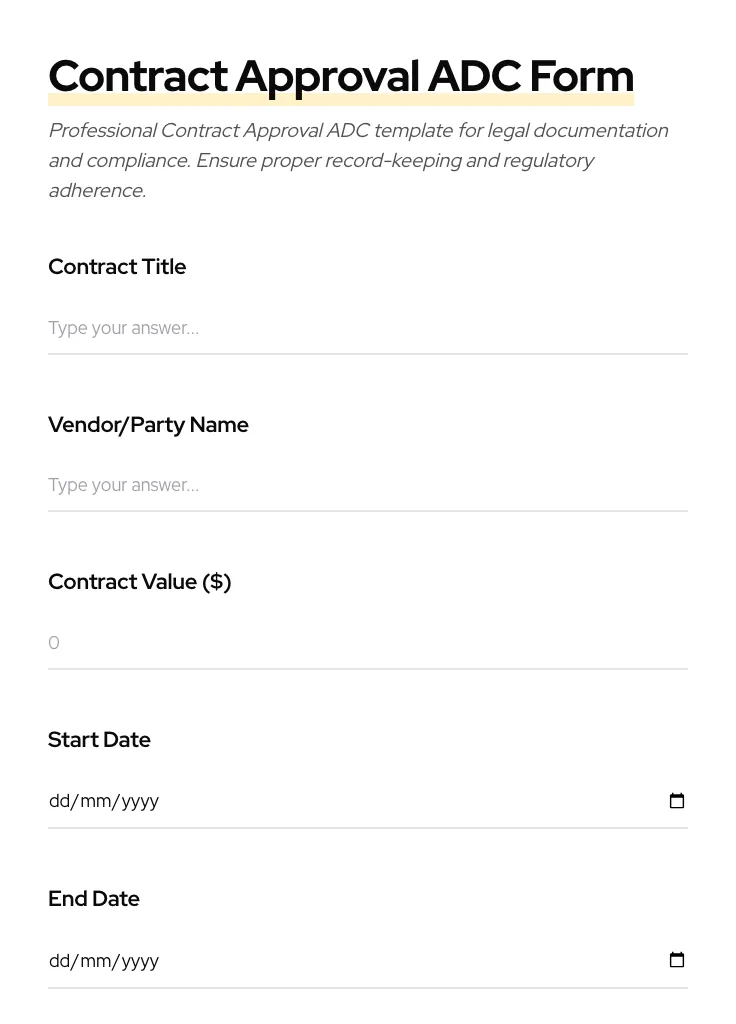Click the End Date label
The width and height of the screenshot is (736, 1024).
pyautogui.click(x=94, y=899)
